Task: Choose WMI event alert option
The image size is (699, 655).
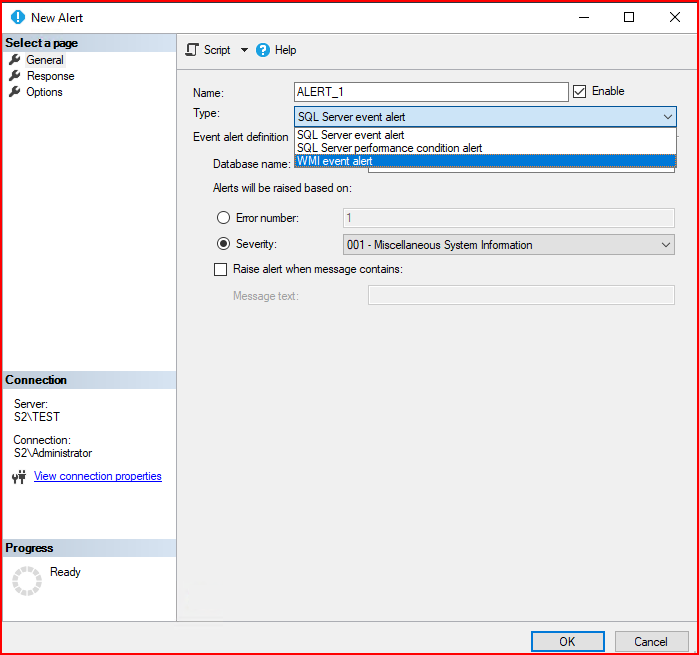Action: click(x=485, y=161)
